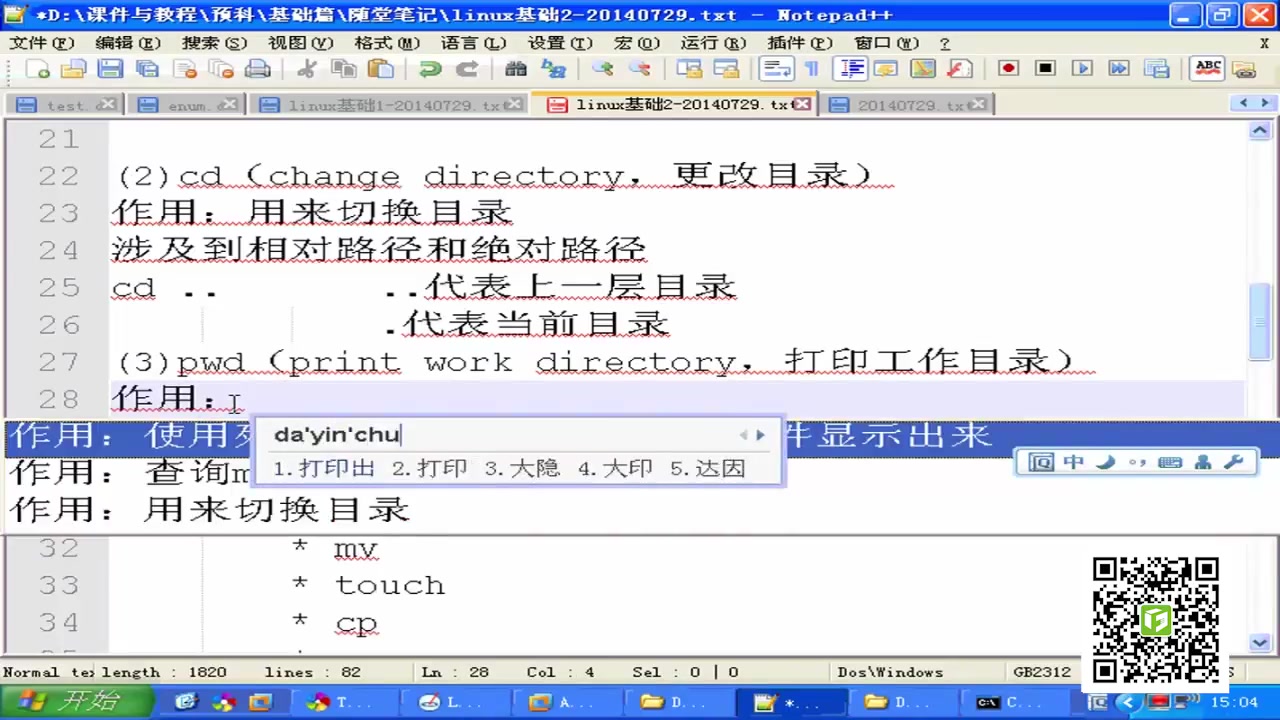This screenshot has width=1280, height=720.
Task: Click the editor vertical scrollbar thumb
Action: click(x=1262, y=321)
